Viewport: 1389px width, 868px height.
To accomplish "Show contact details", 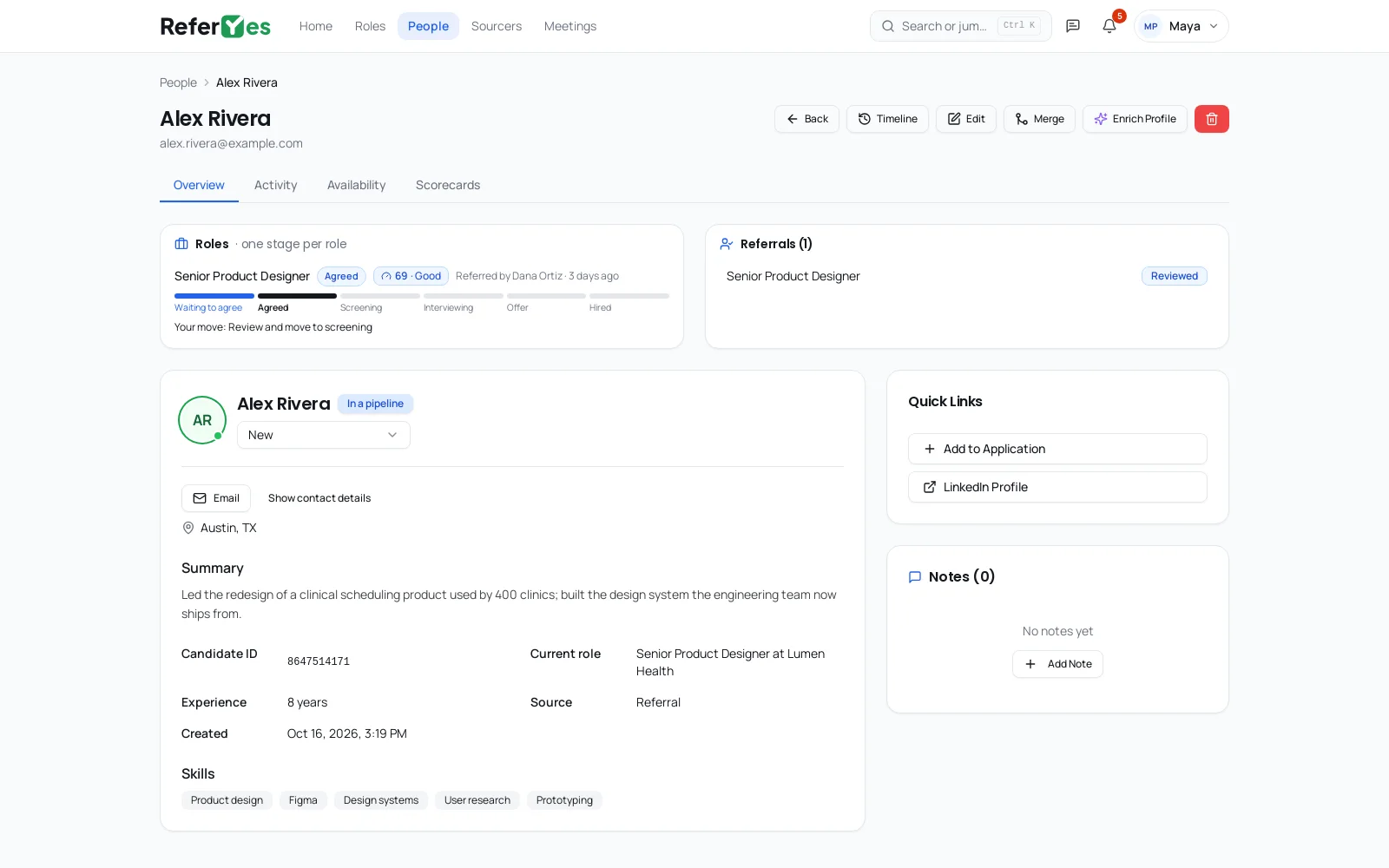I will coord(319,498).
